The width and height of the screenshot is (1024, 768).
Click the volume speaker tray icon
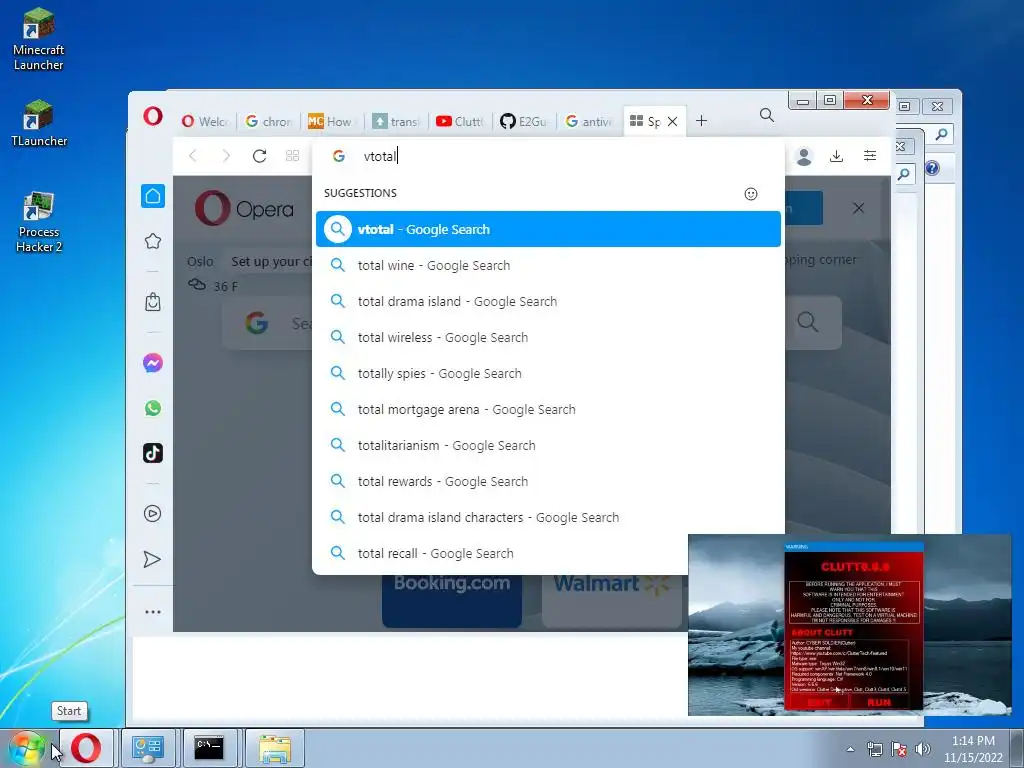(922, 749)
